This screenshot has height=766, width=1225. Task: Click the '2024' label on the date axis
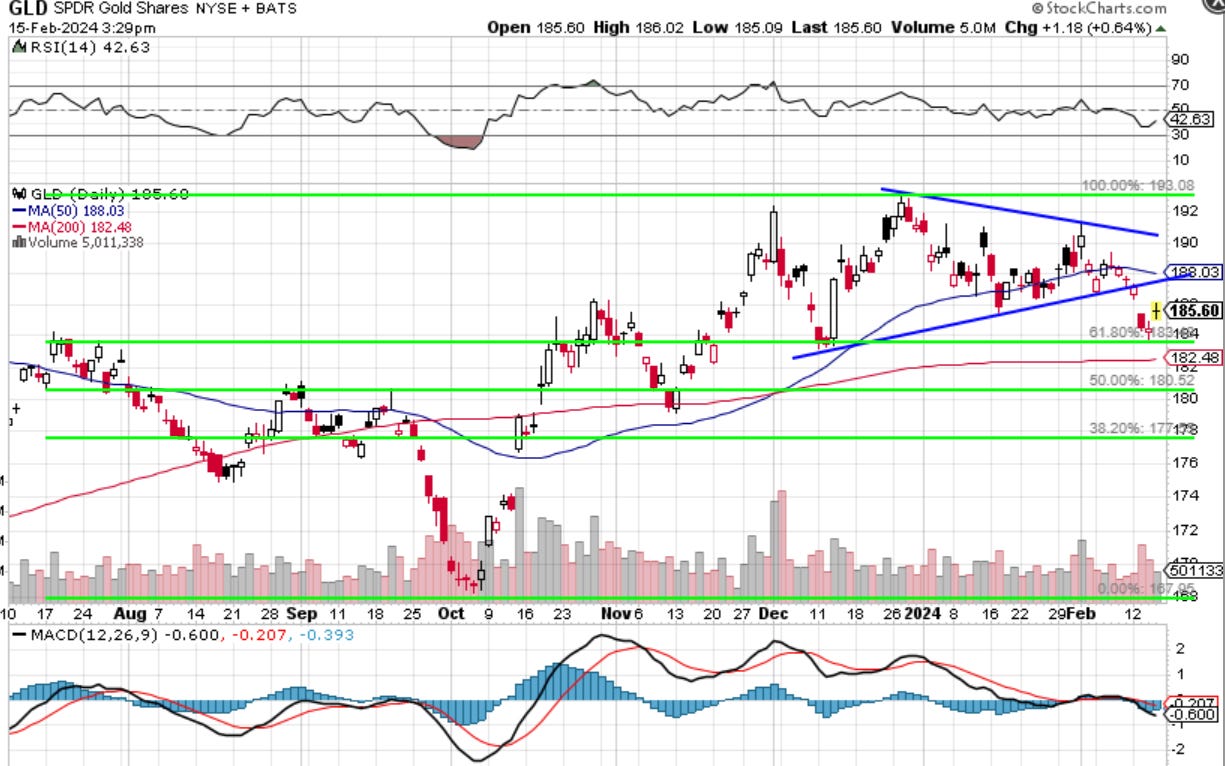[x=923, y=613]
